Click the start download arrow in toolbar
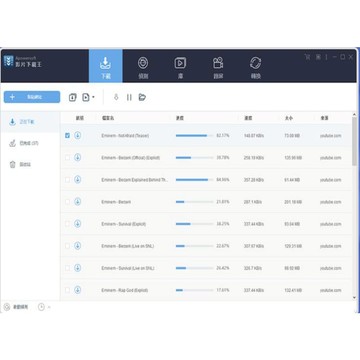This screenshot has height=360, width=360. (116, 97)
